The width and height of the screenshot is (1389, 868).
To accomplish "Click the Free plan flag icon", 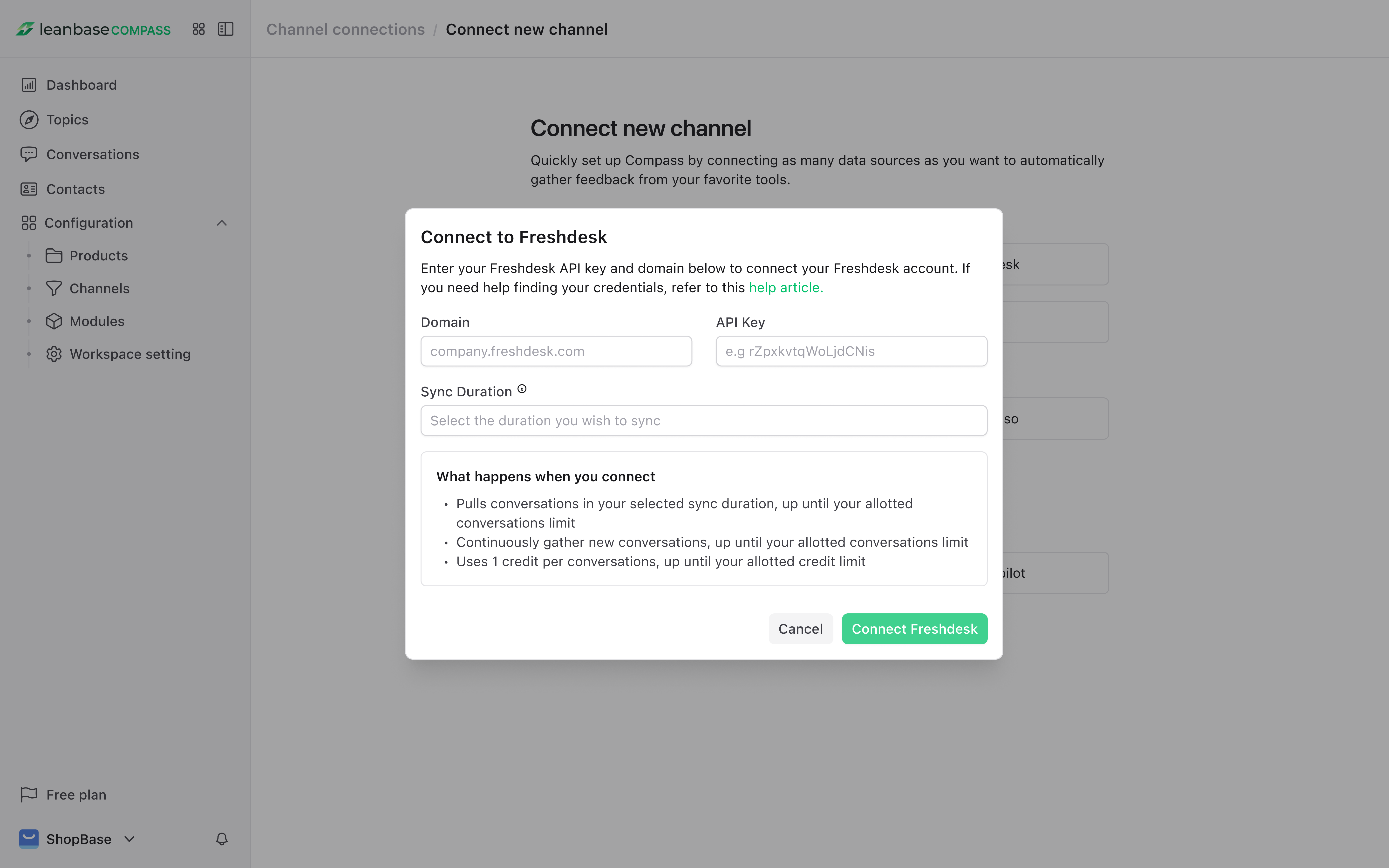I will point(29,794).
